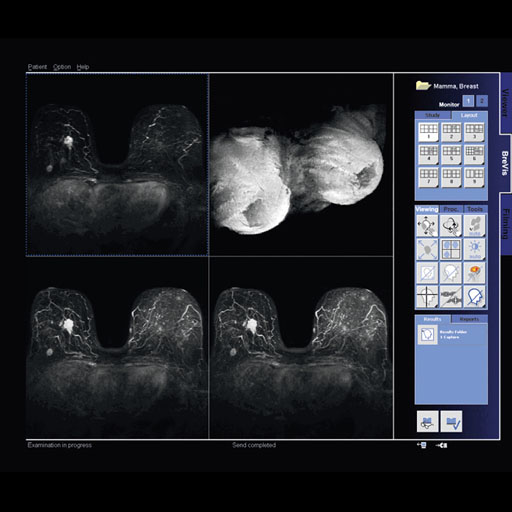Switch to Monitor 1

[468, 101]
